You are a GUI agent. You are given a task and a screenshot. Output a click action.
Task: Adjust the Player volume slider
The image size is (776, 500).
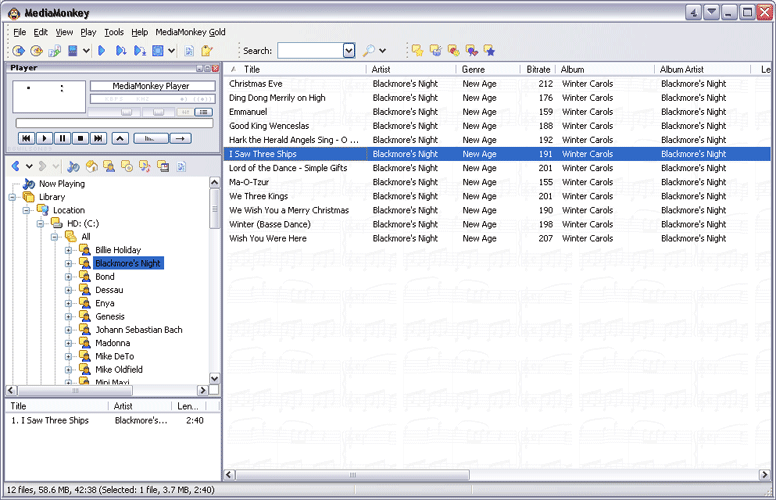point(126,112)
